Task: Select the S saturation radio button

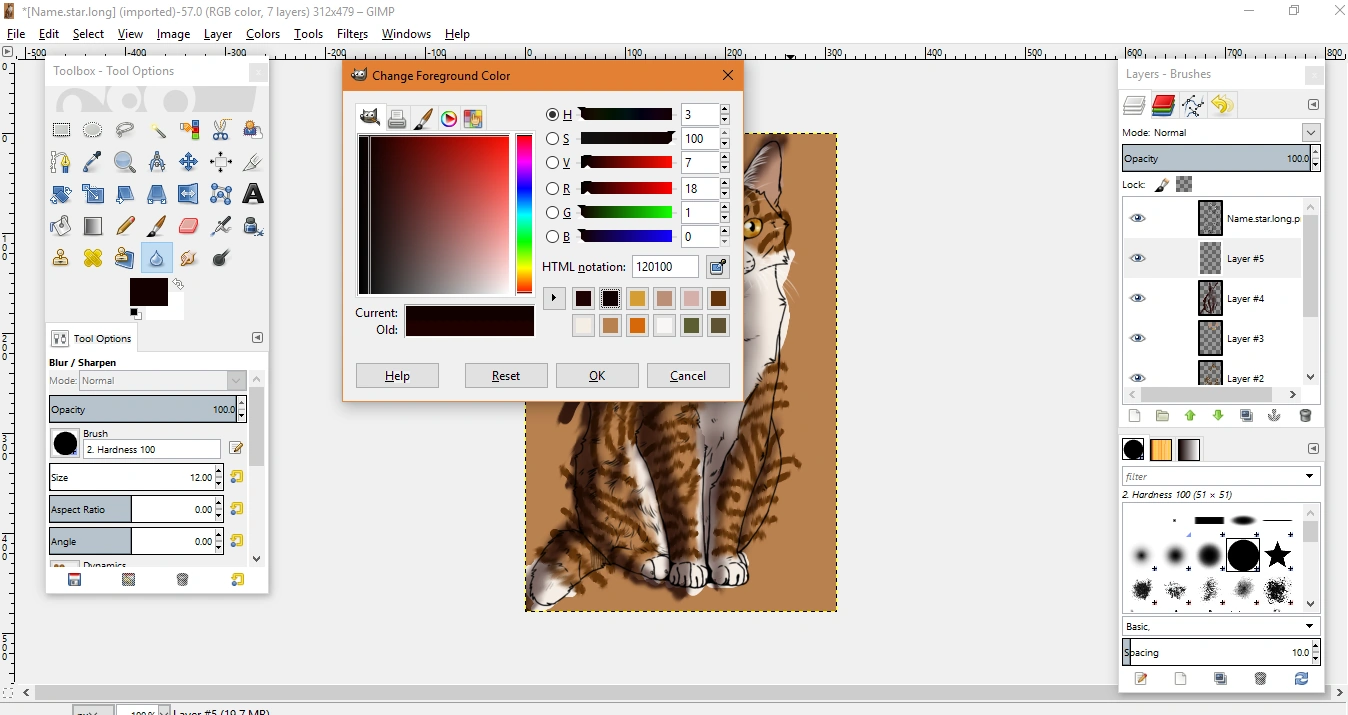Action: click(x=552, y=139)
